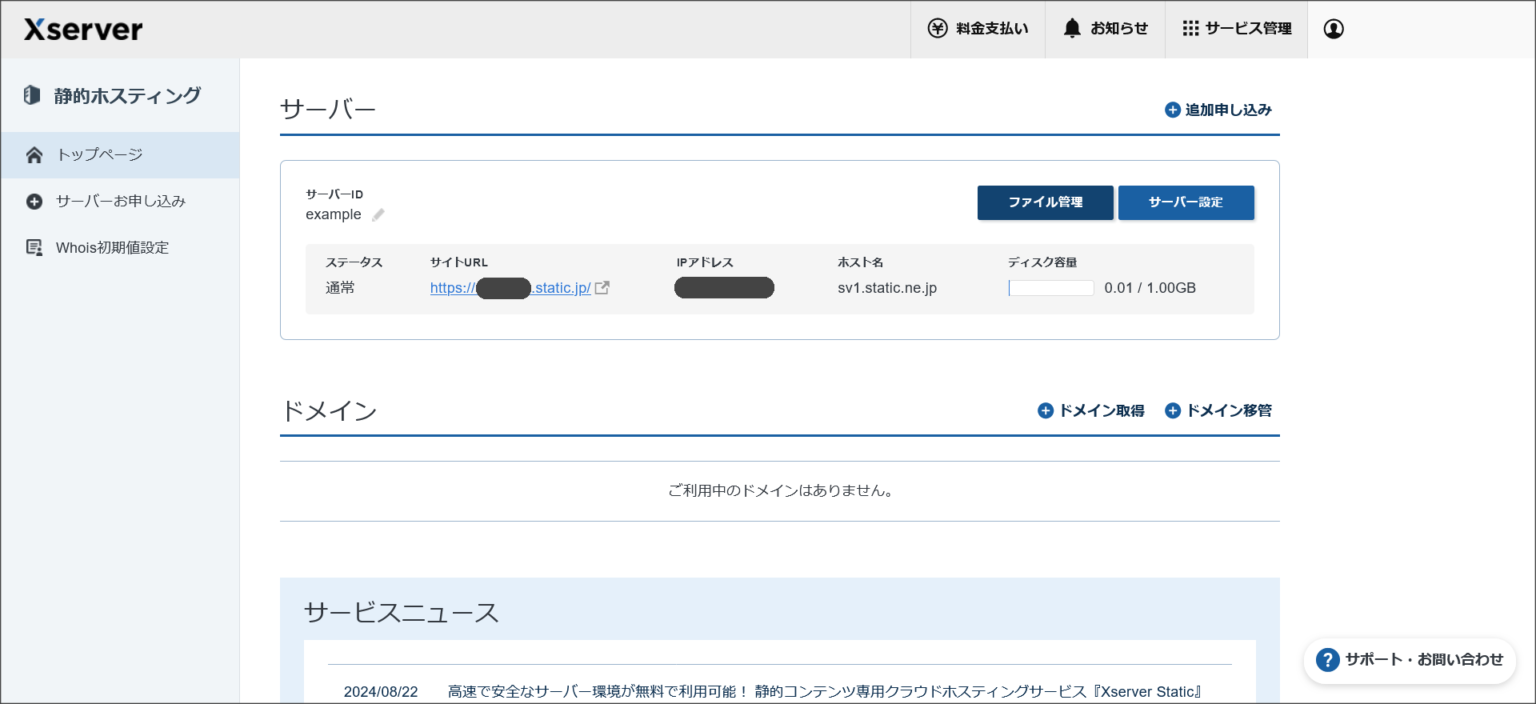This screenshot has height=704, width=1536.
Task: Click ドメイン移管 to transfer a domain
Action: click(x=1218, y=410)
